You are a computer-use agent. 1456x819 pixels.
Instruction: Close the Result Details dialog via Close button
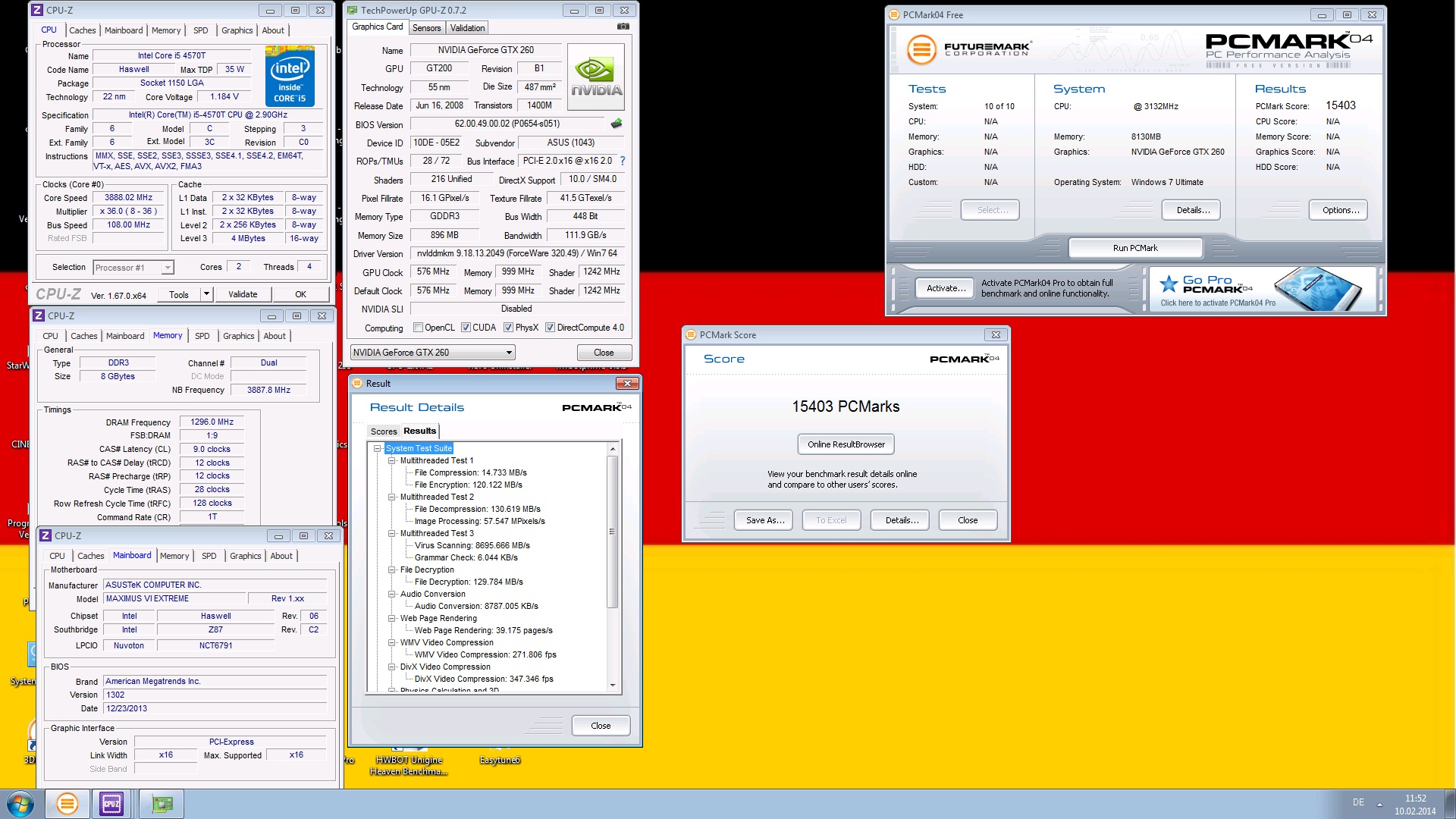pyautogui.click(x=601, y=726)
